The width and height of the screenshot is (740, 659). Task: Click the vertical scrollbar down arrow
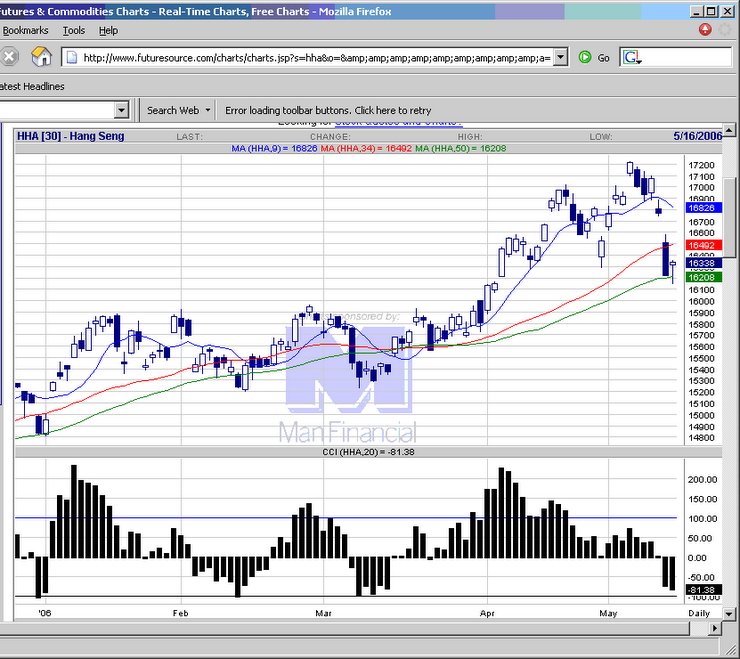[x=729, y=614]
